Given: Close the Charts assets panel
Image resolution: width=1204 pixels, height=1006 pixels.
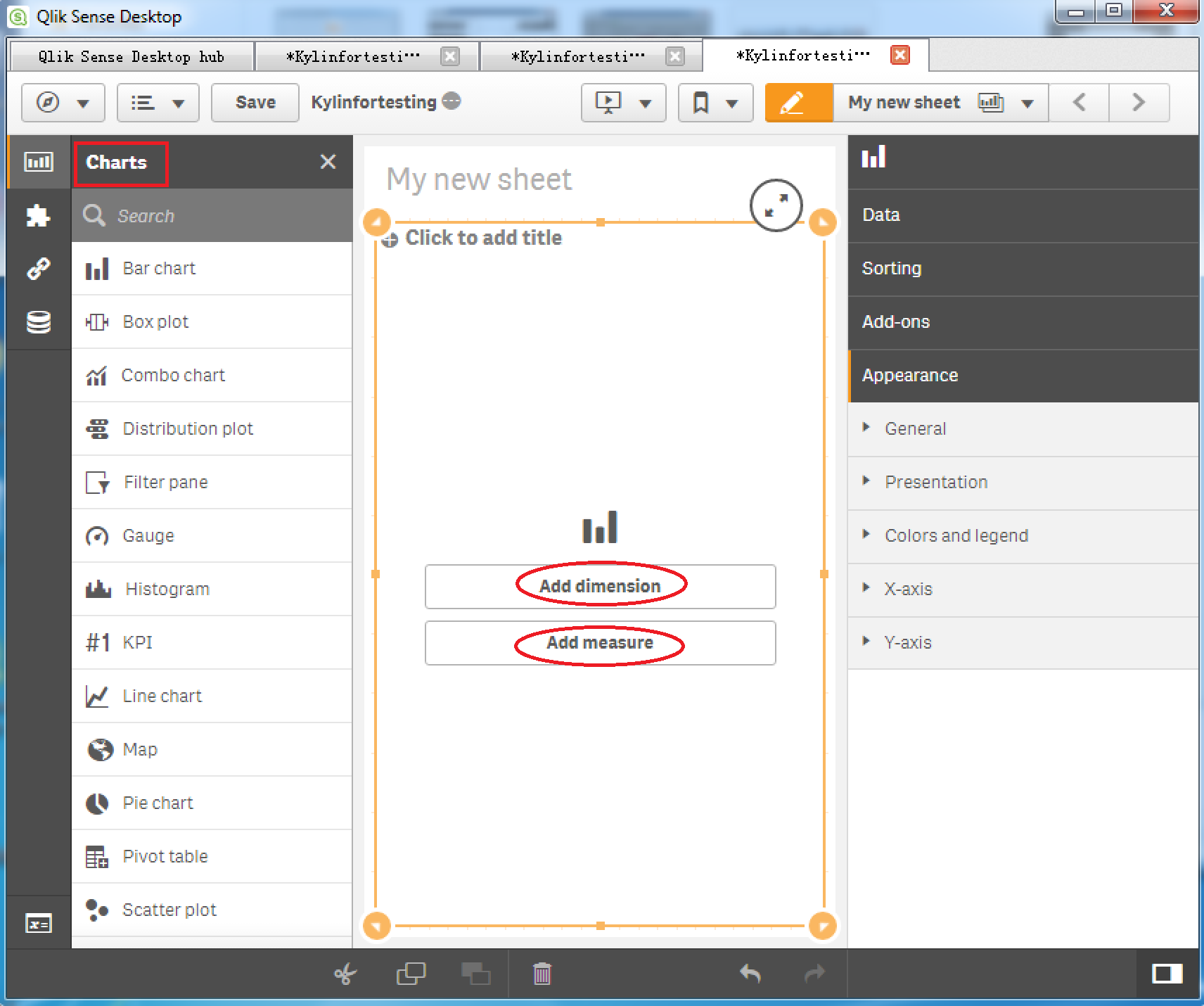Looking at the screenshot, I should click(328, 162).
